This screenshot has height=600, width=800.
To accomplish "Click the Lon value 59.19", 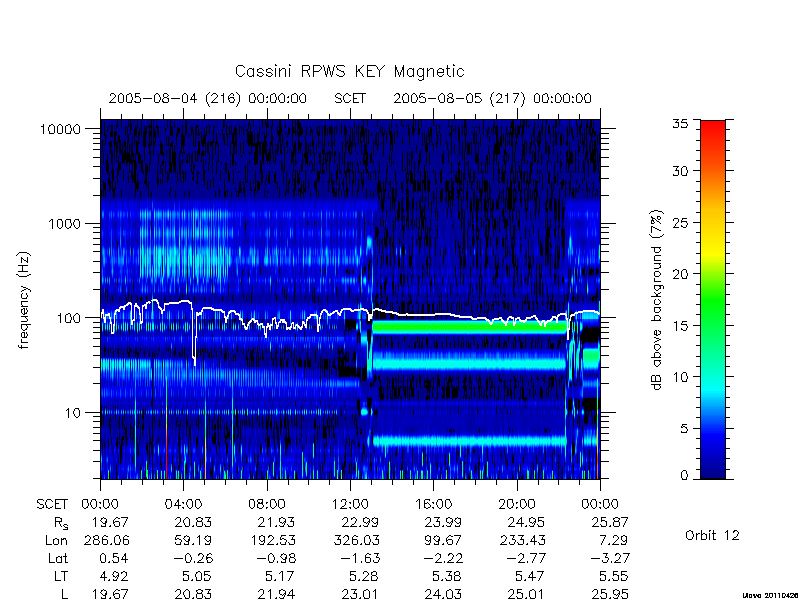I will coord(193,540).
